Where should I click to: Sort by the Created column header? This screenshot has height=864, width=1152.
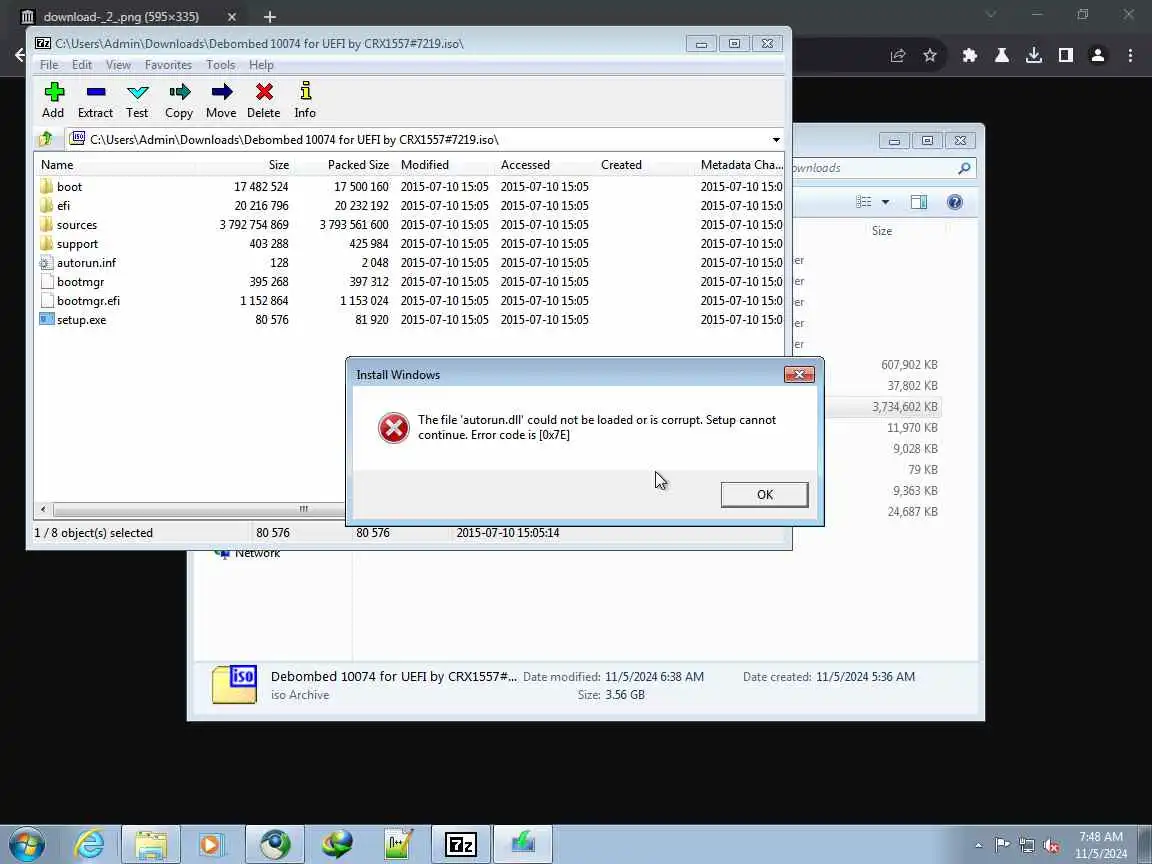click(x=645, y=165)
